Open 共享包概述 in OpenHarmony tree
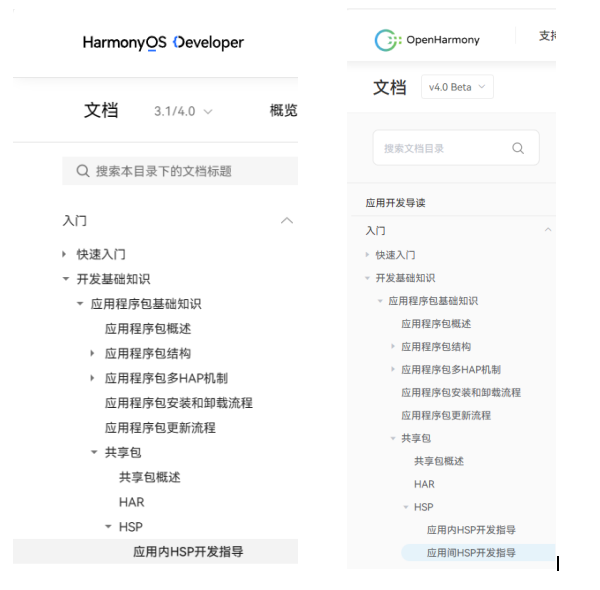Screen dimensions: 600x590 (439, 461)
